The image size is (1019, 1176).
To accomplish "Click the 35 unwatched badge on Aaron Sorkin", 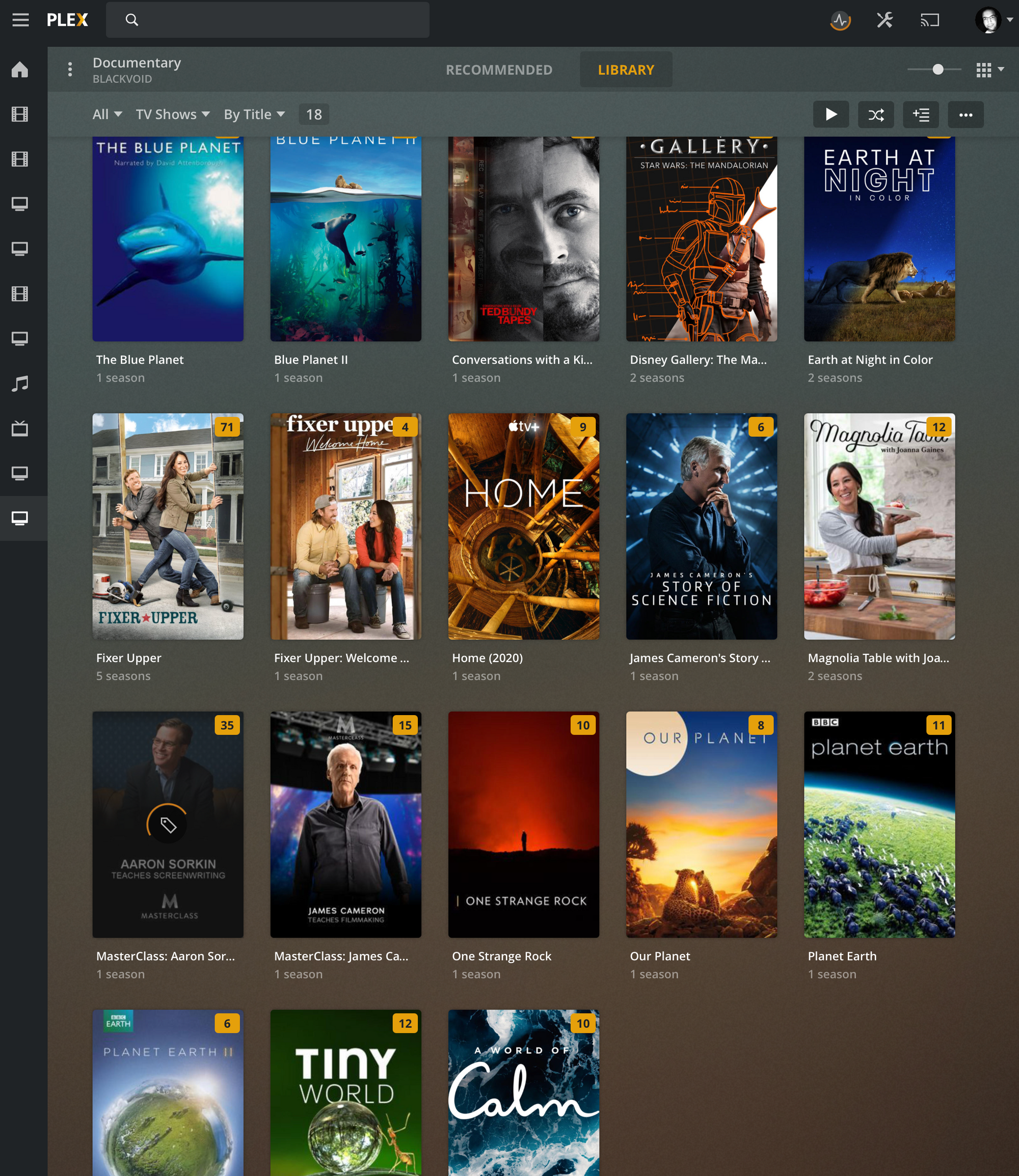I will (x=227, y=725).
